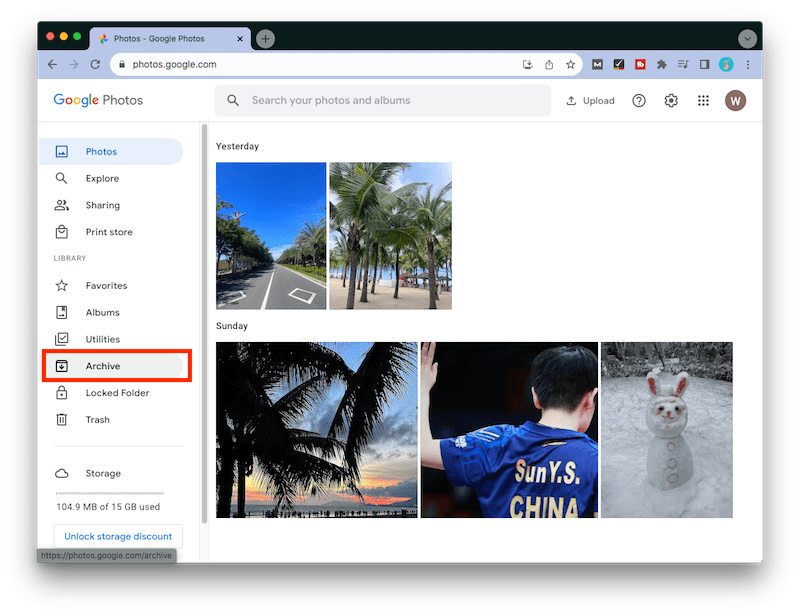
Task: Expand the notifications chevron in the title bar
Action: pos(748,38)
